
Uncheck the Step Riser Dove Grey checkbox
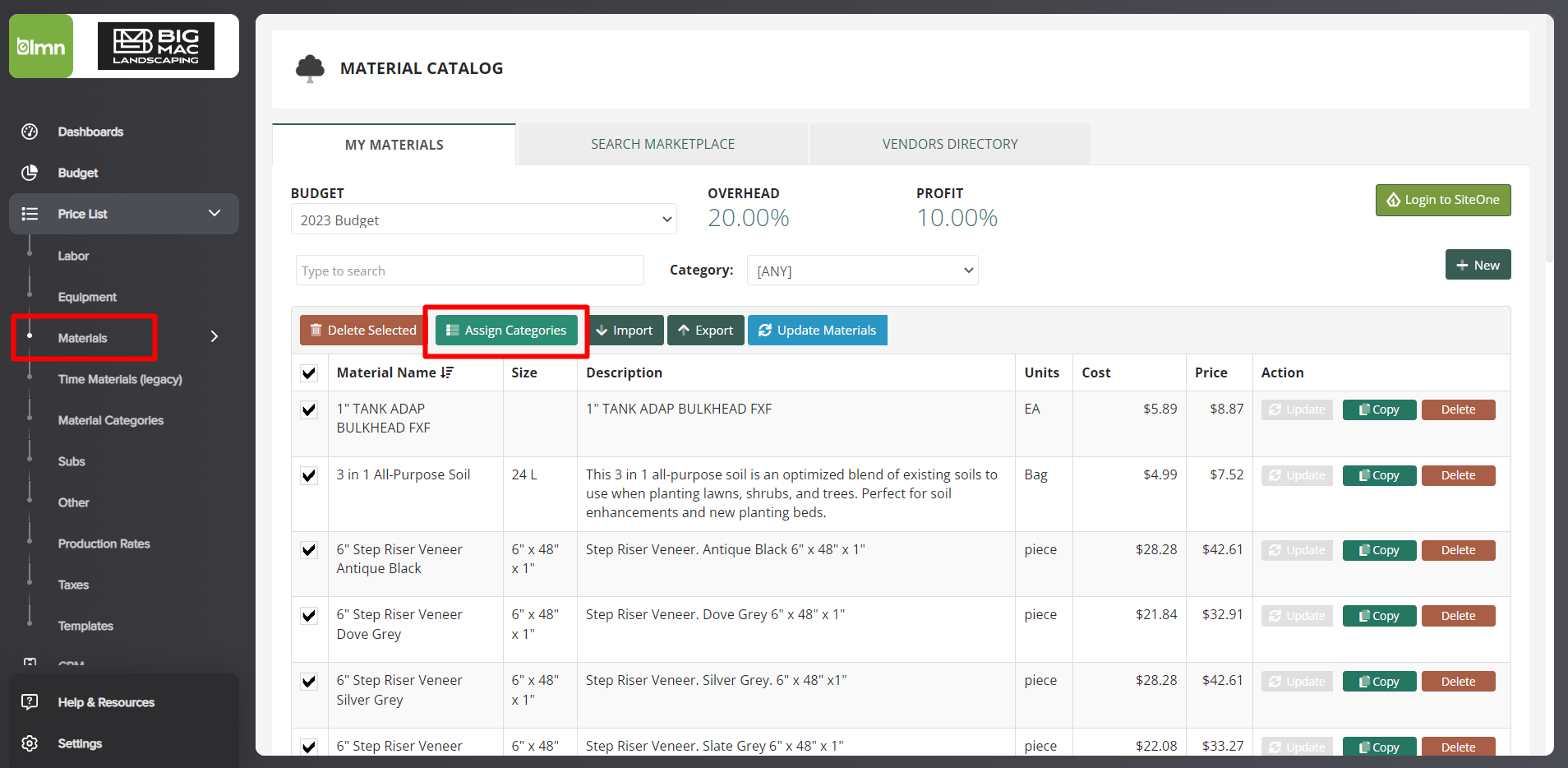point(309,616)
